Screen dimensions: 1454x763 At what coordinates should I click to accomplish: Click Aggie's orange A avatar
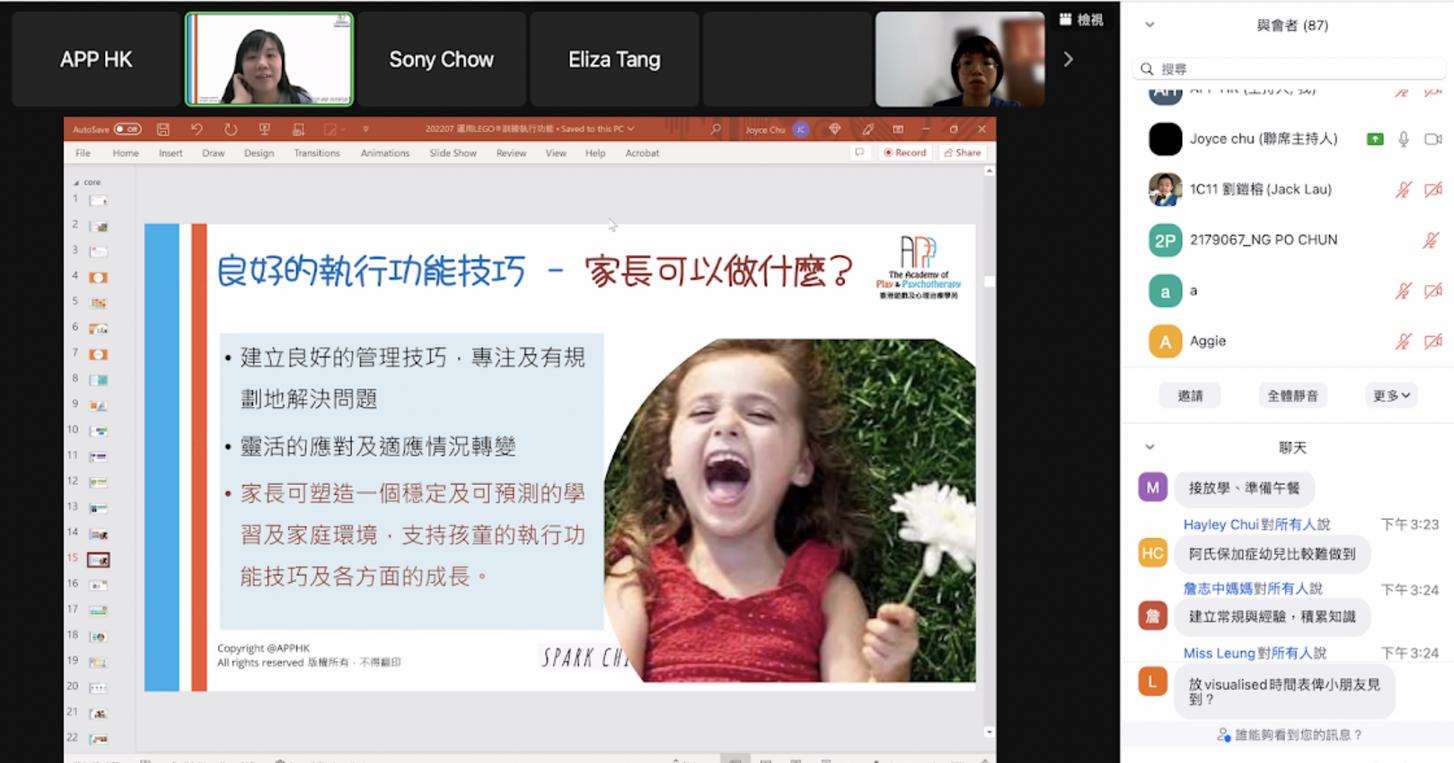1165,342
